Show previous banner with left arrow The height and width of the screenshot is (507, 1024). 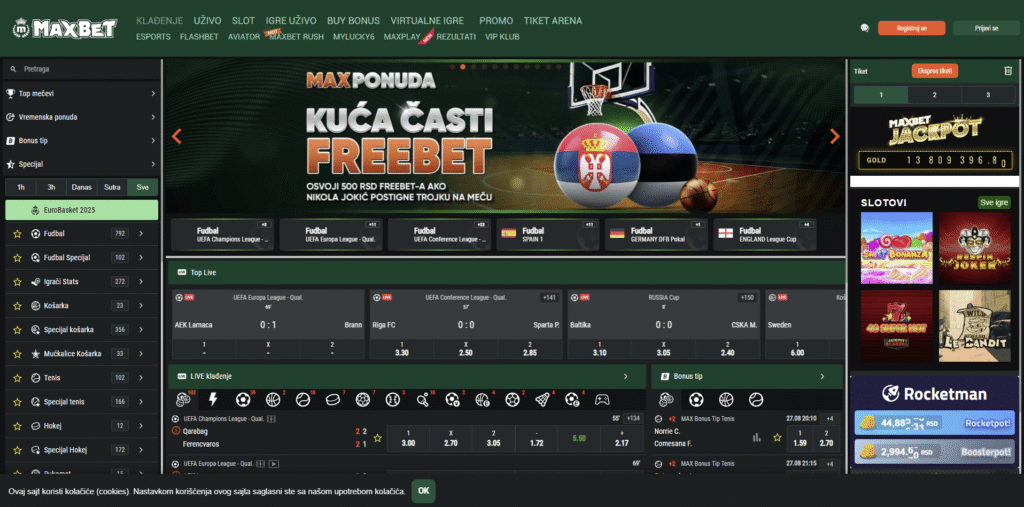click(176, 137)
